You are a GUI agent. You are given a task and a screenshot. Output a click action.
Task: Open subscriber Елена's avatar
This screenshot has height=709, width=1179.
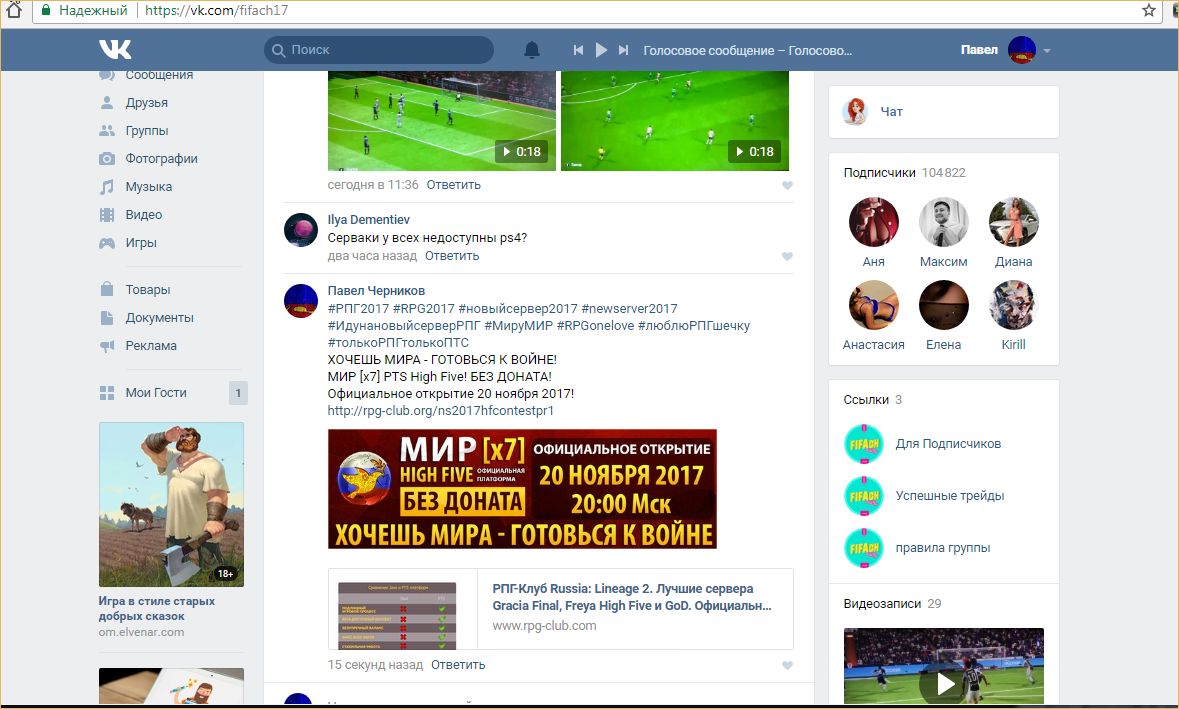pos(944,305)
